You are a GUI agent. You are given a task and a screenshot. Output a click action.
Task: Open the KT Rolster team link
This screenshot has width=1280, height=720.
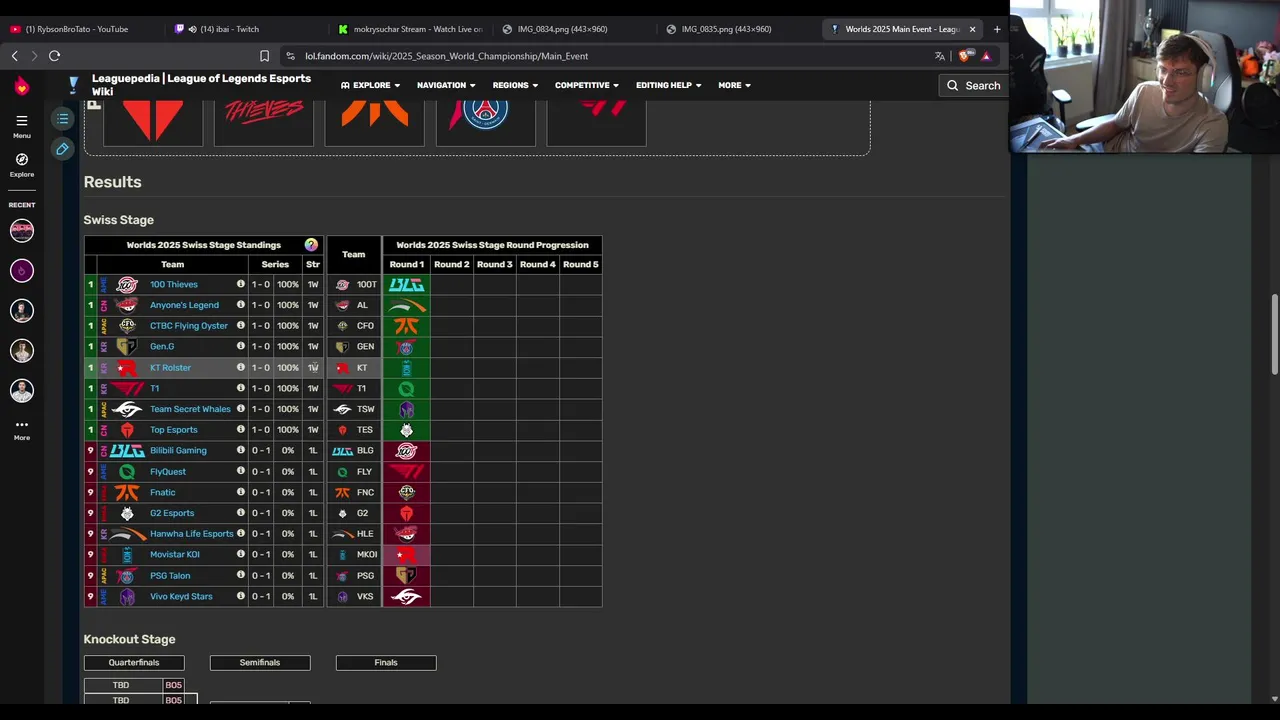(x=170, y=368)
